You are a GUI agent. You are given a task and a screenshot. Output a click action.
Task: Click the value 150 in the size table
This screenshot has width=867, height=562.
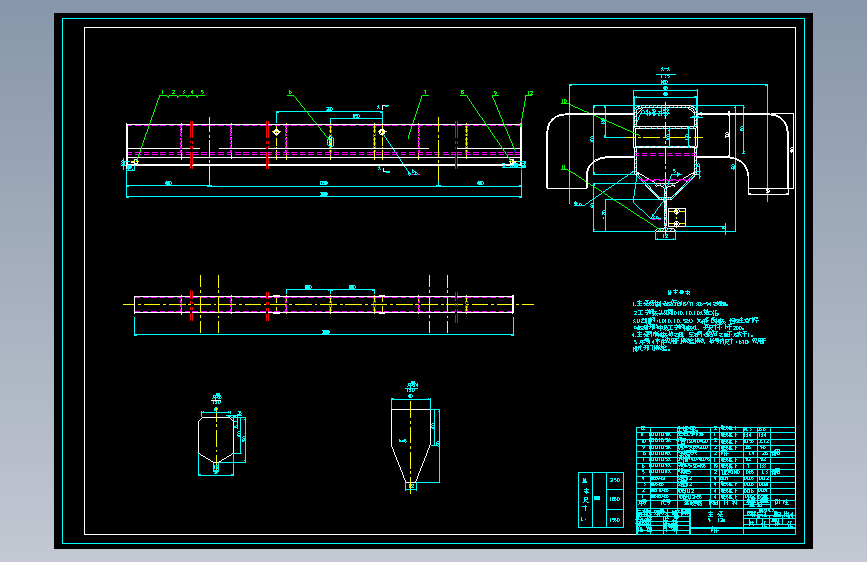(x=614, y=520)
